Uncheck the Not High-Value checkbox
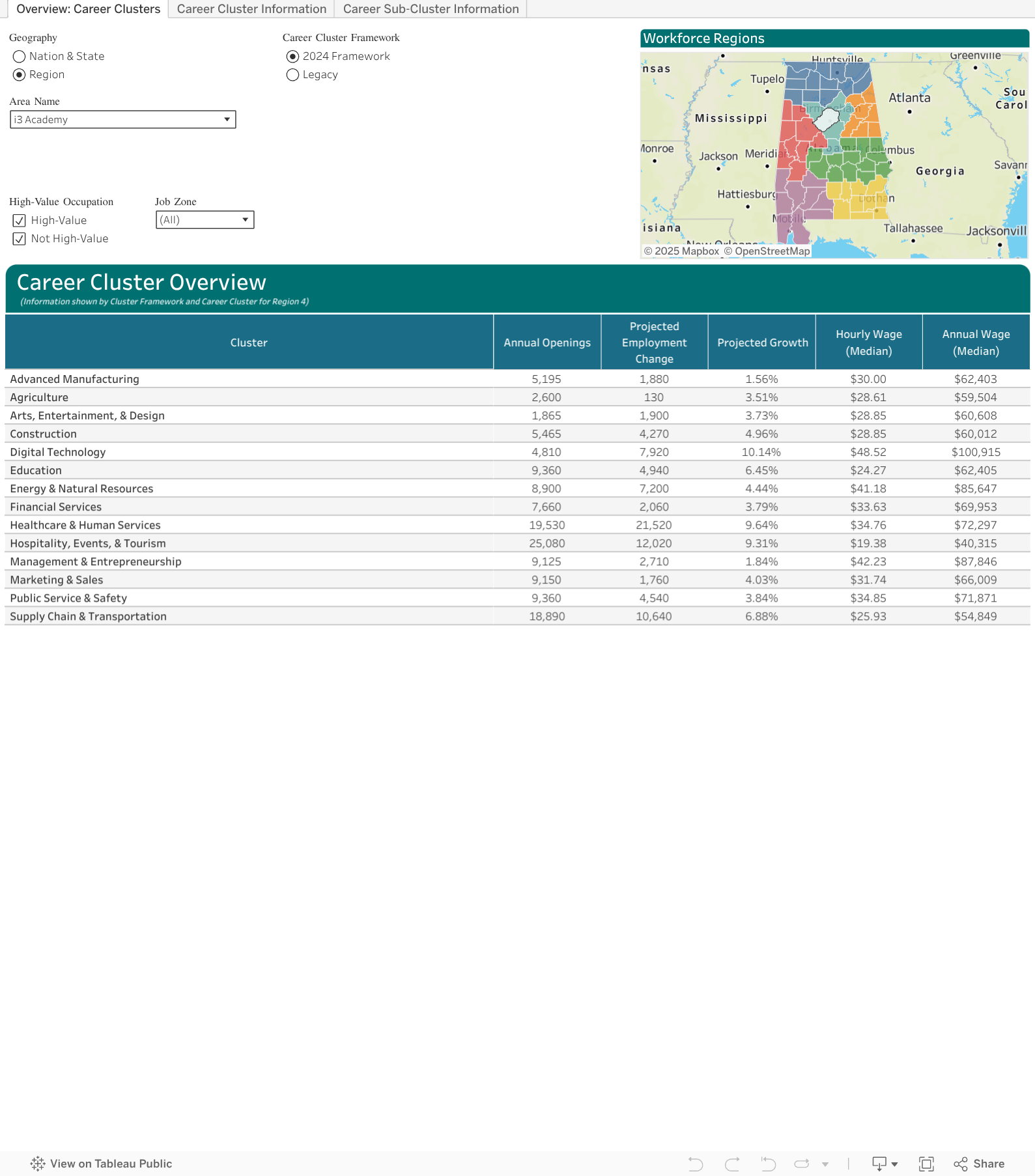This screenshot has width=1035, height=1176. pyautogui.click(x=20, y=239)
